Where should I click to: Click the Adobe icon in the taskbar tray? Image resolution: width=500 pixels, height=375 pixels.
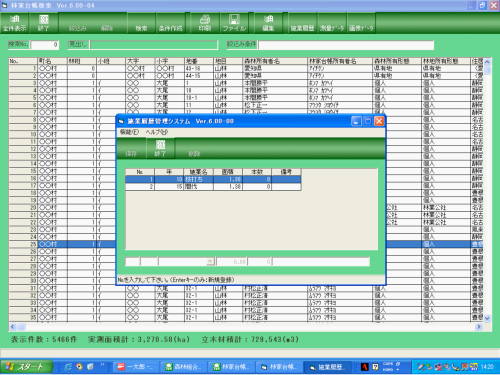coord(365,367)
